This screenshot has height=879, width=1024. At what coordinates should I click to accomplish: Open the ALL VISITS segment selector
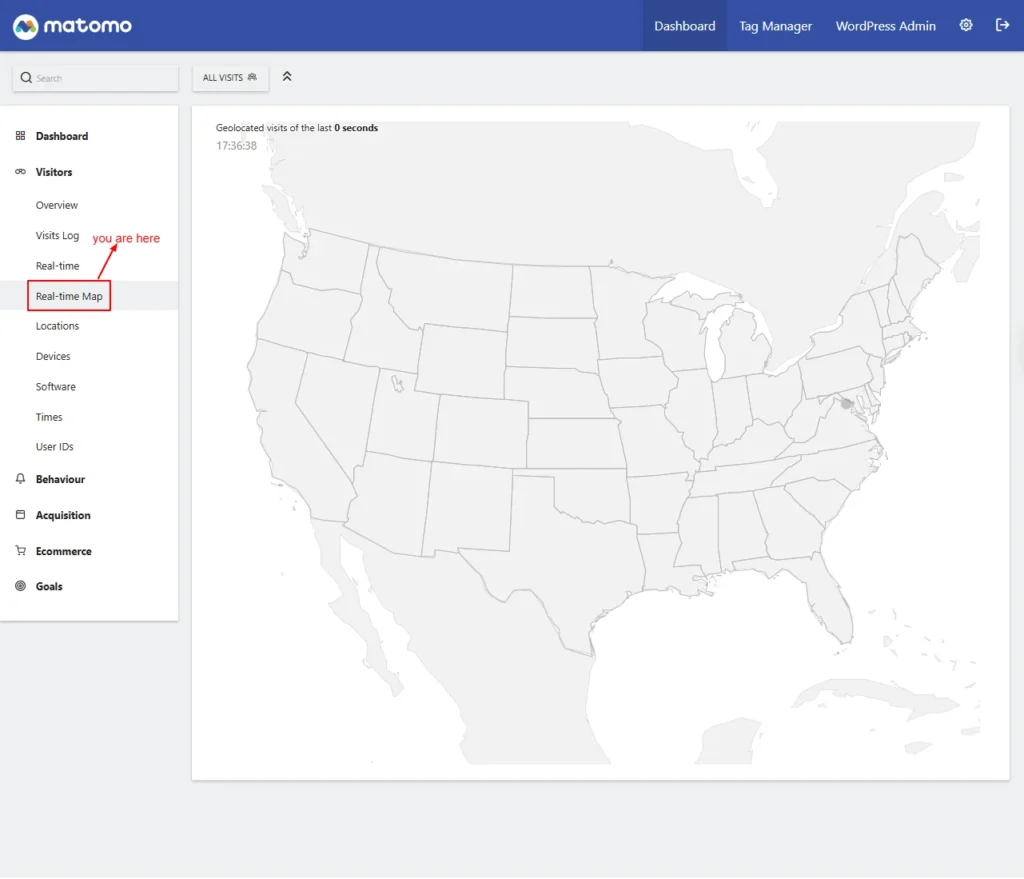tap(230, 78)
